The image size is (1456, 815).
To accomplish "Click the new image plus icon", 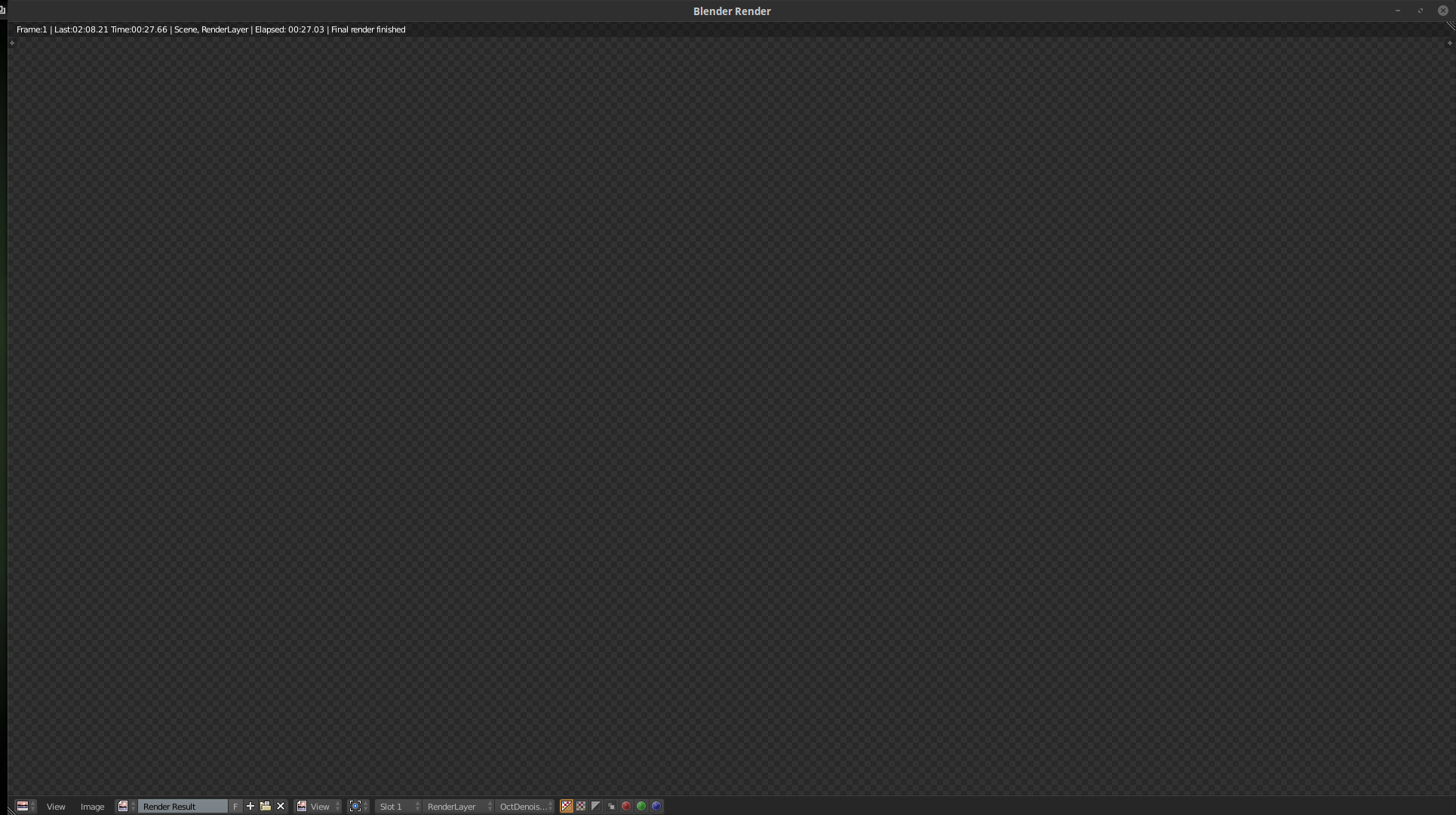I will tap(250, 806).
